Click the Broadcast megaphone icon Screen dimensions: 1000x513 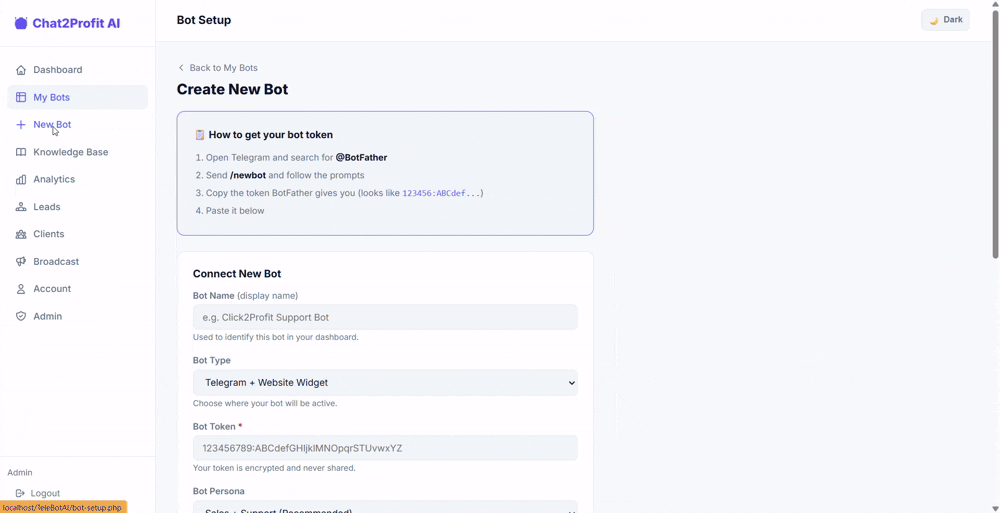[21, 262]
